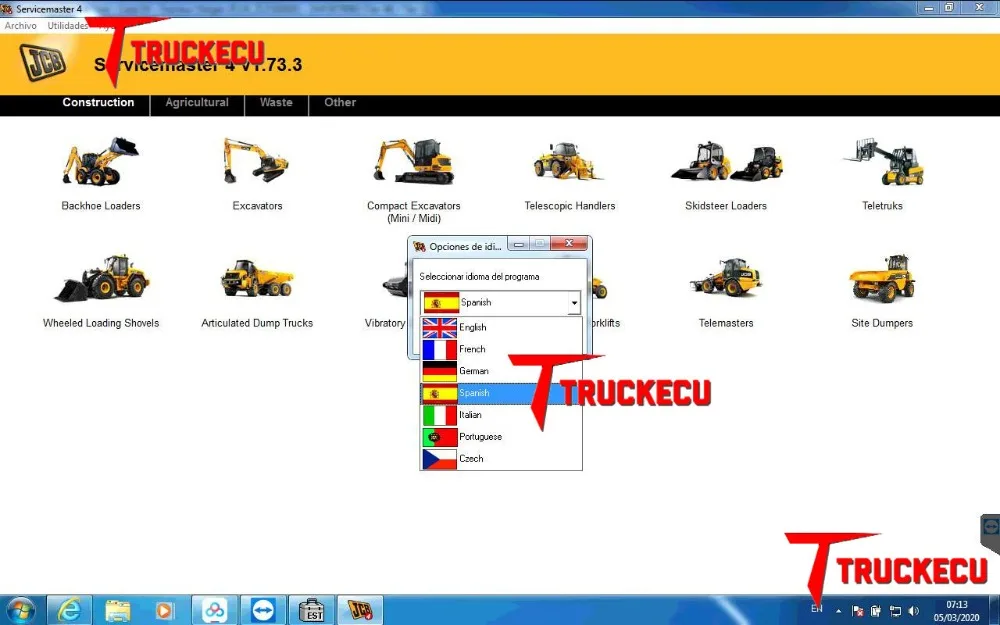The image size is (1000, 625).
Task: Click the Action Center flag tray icon
Action: pyautogui.click(x=858, y=611)
